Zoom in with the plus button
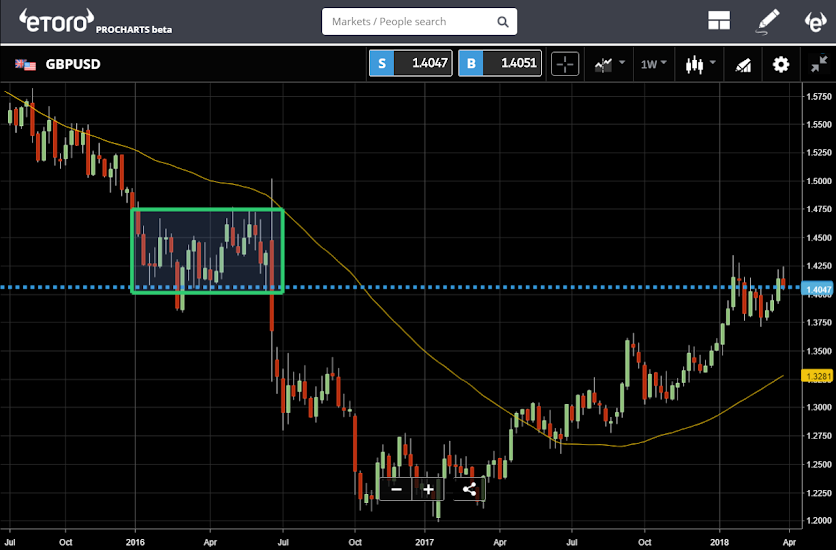This screenshot has height=550, width=836. coord(428,489)
